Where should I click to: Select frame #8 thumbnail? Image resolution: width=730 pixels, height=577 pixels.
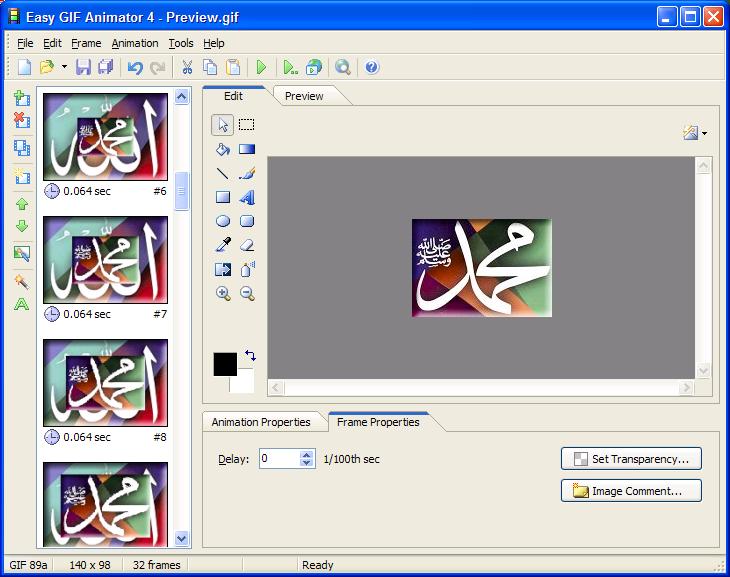point(105,383)
